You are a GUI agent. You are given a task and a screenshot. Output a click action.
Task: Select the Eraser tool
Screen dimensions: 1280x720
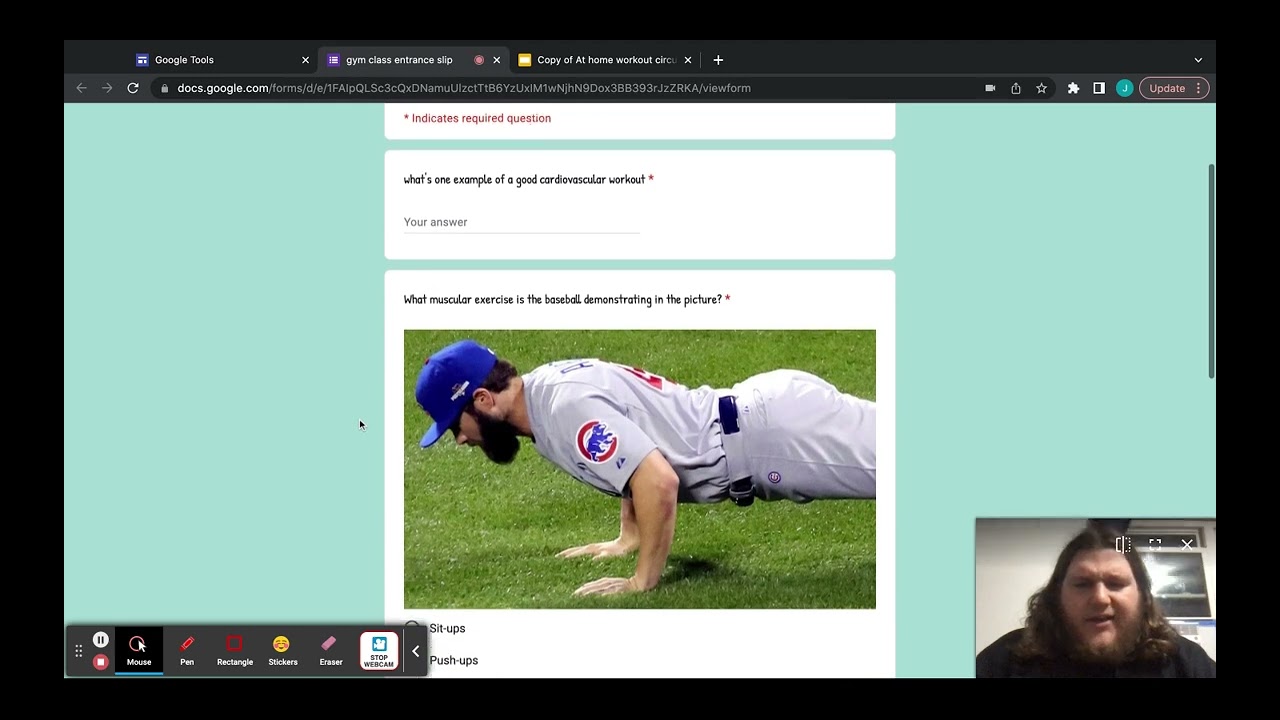click(x=331, y=650)
